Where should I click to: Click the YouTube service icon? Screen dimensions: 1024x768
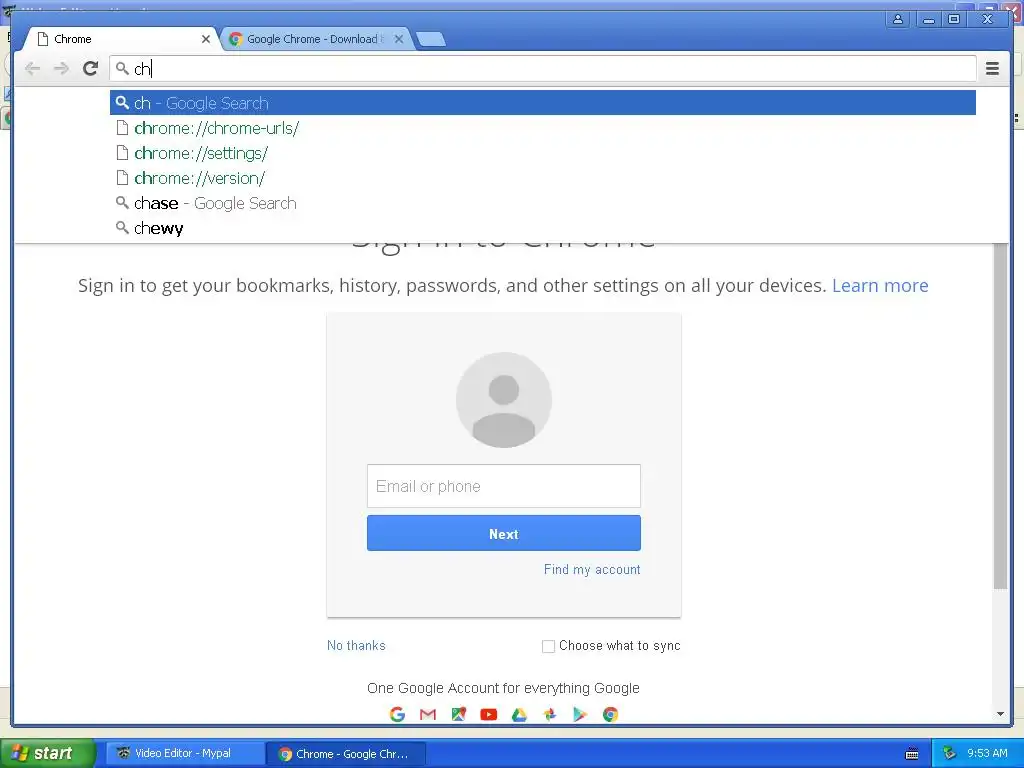coord(488,714)
